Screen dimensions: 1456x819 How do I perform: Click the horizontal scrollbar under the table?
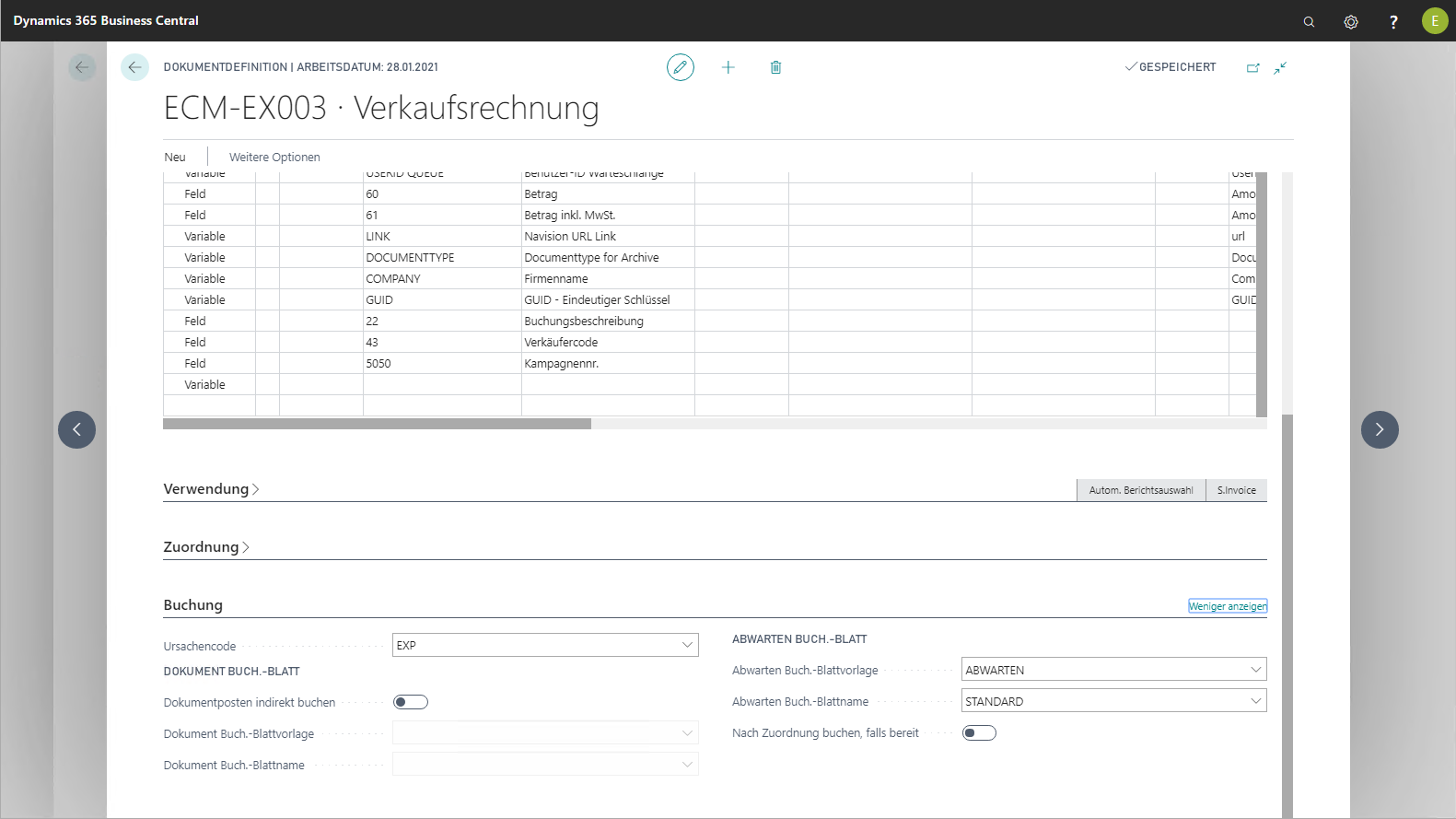click(378, 424)
